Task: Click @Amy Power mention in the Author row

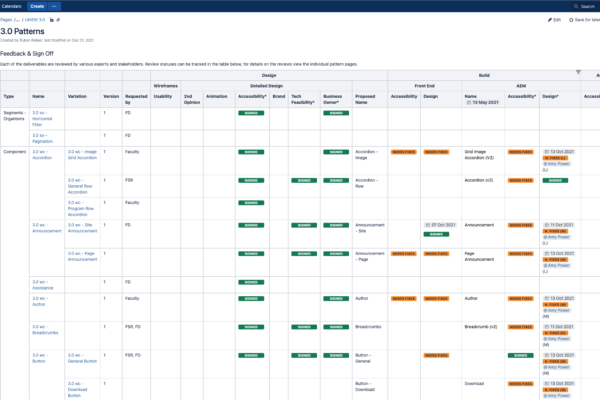Action: 556,310
